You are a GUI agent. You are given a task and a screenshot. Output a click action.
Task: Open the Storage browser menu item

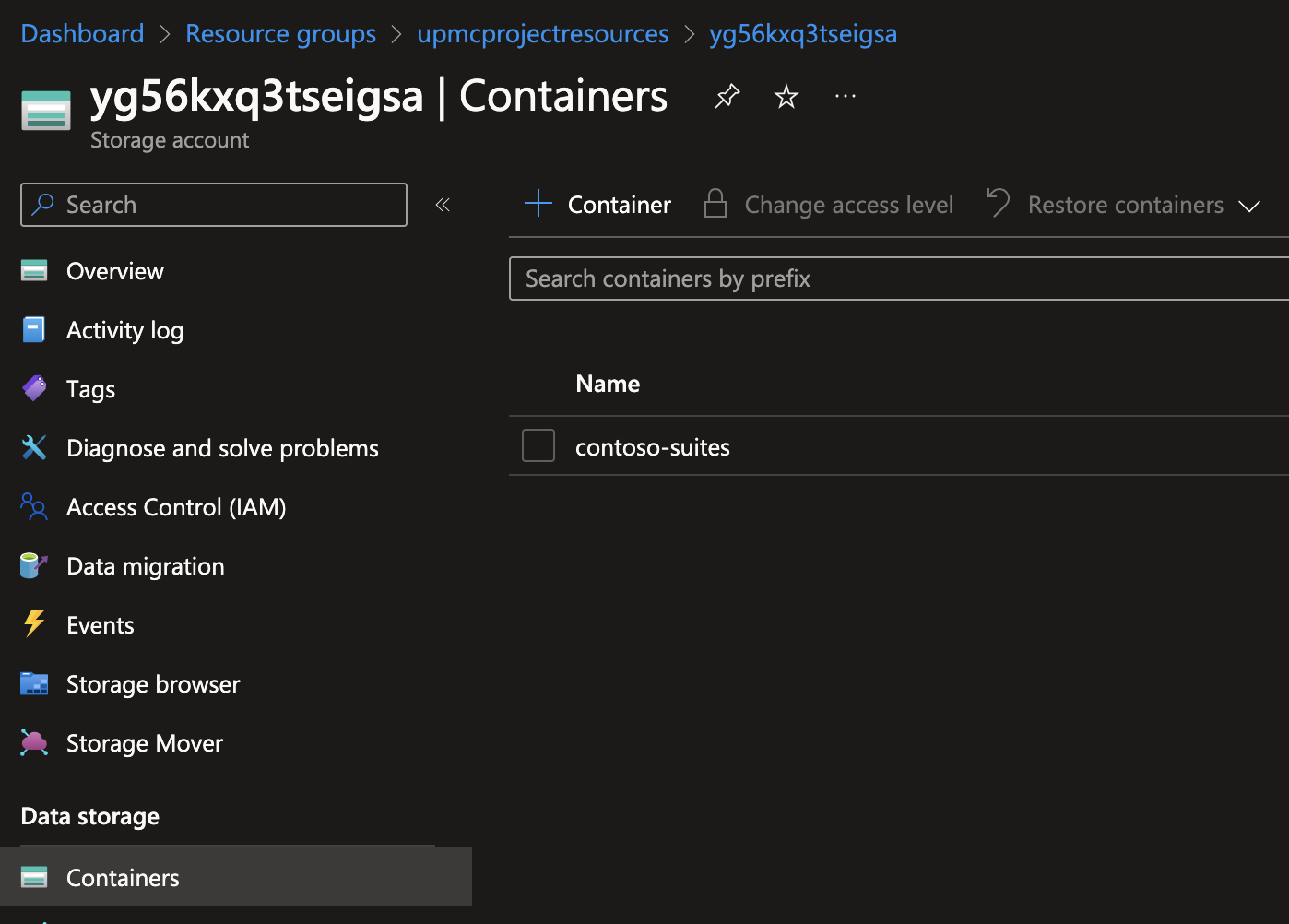(153, 684)
